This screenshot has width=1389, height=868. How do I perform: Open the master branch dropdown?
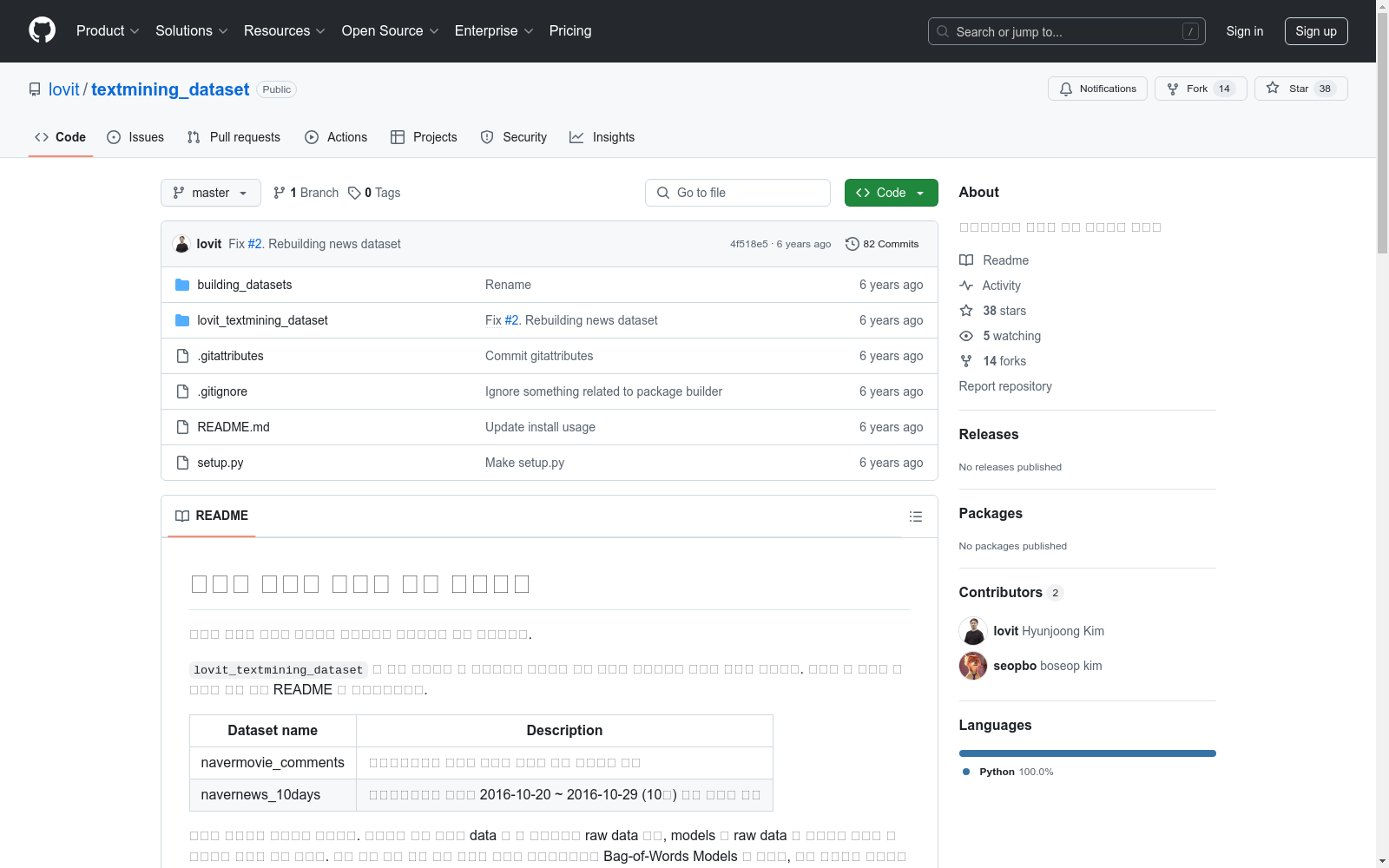point(211,193)
